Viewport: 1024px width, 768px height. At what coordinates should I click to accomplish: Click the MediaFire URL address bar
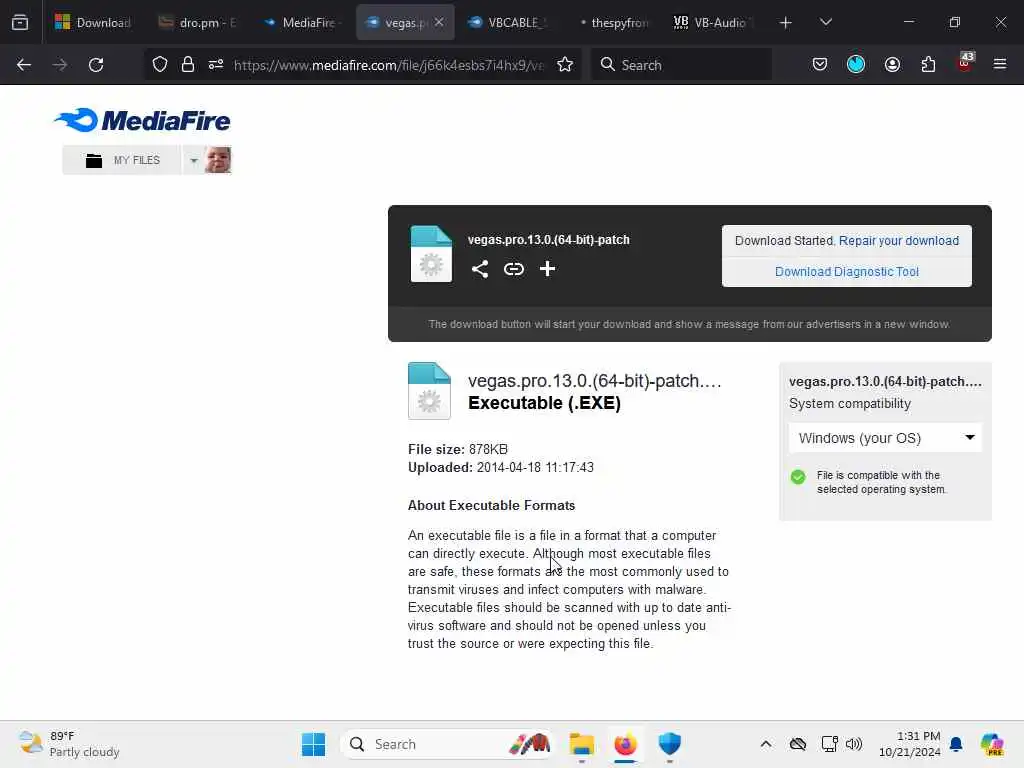tap(388, 65)
